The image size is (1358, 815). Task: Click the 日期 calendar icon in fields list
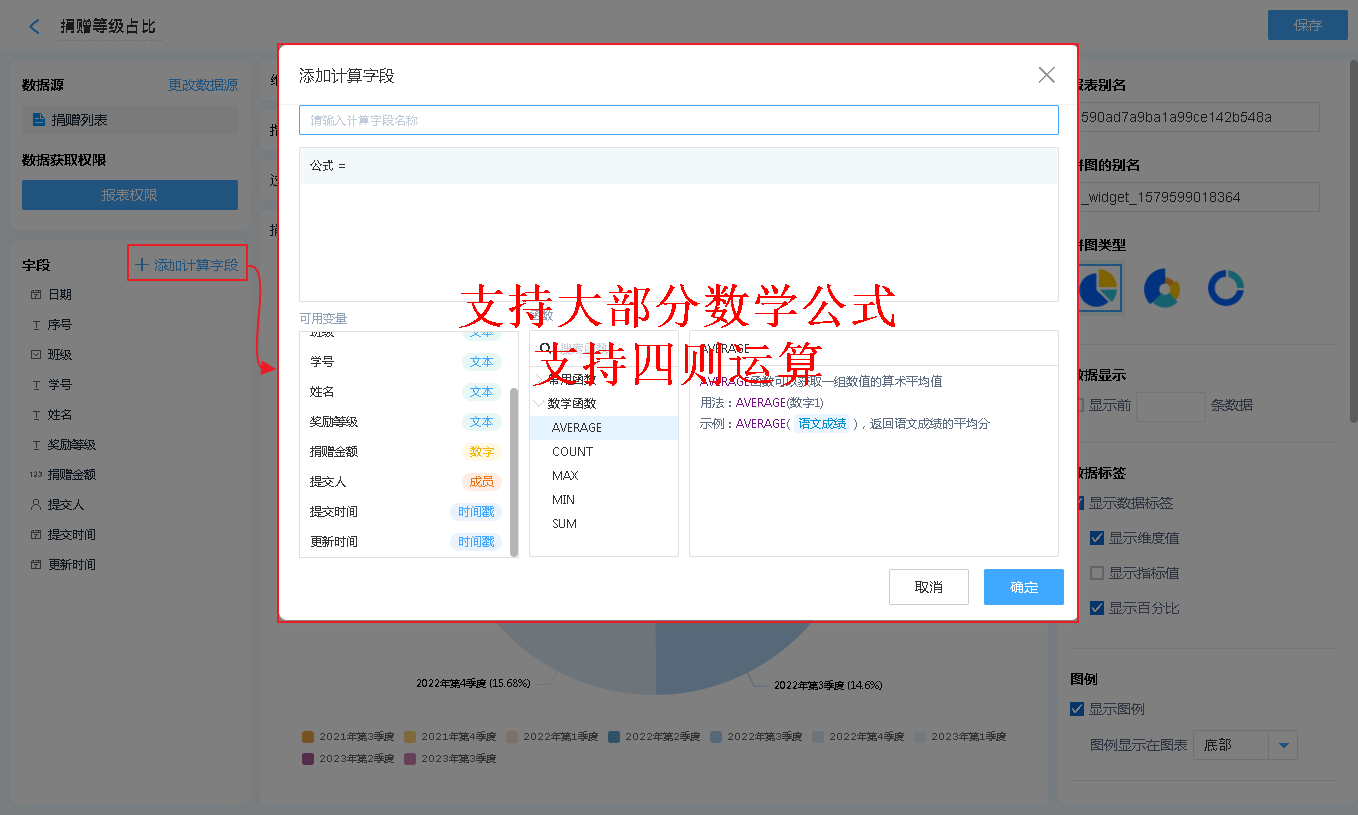[36, 295]
